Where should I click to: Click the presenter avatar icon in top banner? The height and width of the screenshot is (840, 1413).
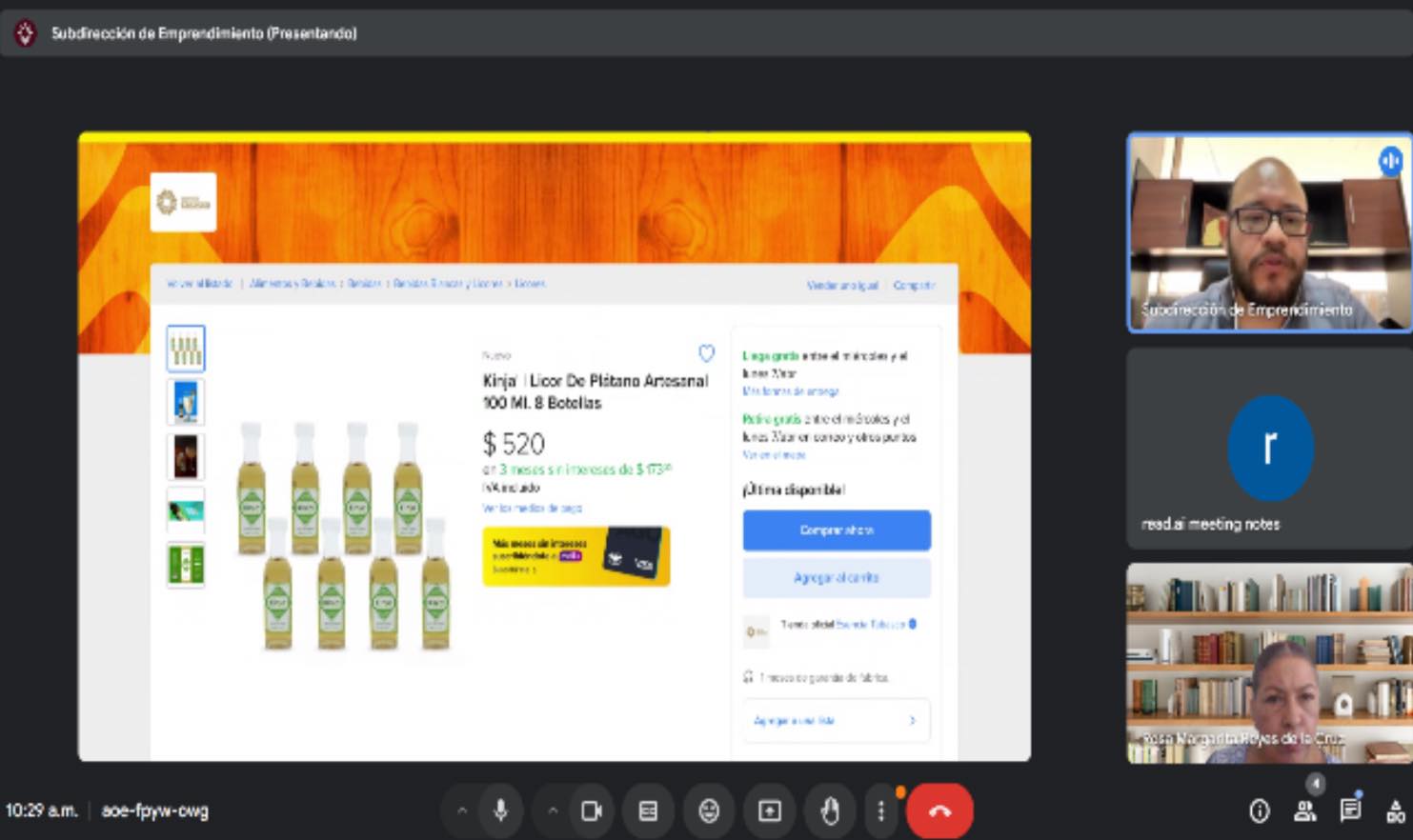[x=25, y=33]
